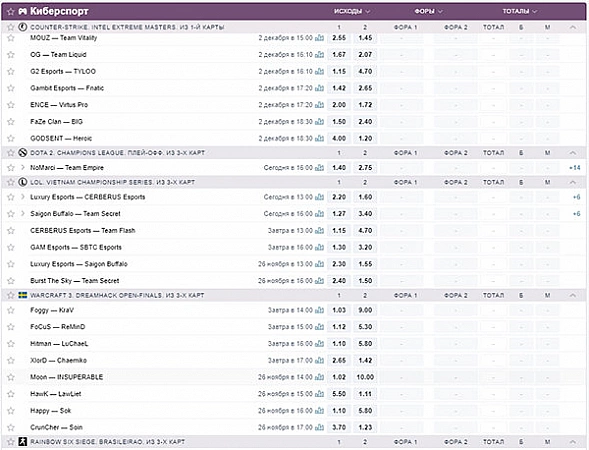Open the Тоталы dropdown in header

(520, 11)
